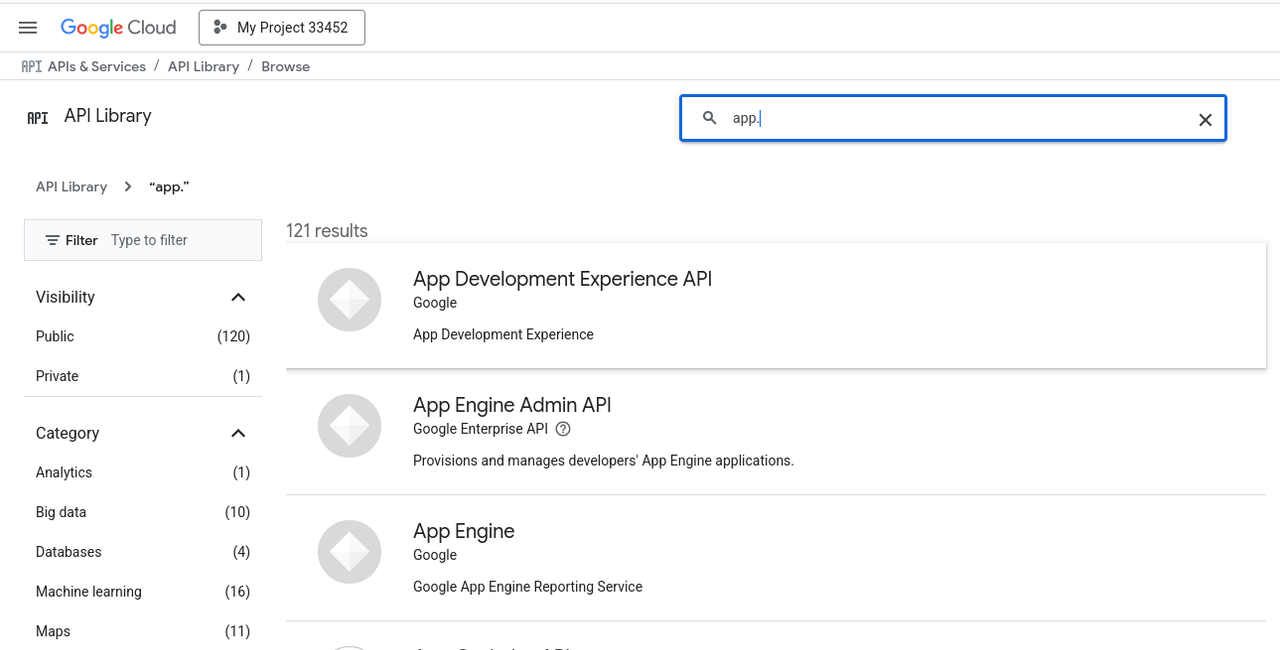Screen dimensions: 1280x650
Task: Filter by Public visibility
Action: 55,337
